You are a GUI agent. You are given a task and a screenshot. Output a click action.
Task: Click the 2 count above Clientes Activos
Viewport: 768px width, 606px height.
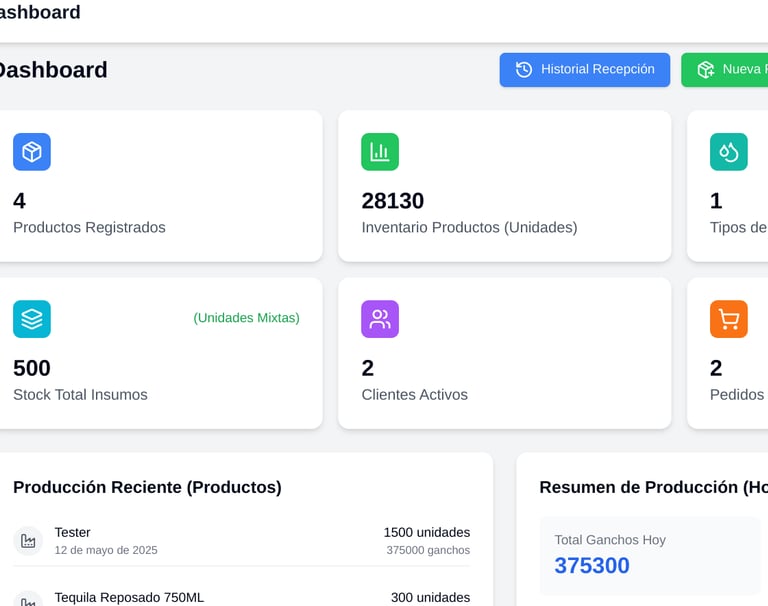coord(368,368)
